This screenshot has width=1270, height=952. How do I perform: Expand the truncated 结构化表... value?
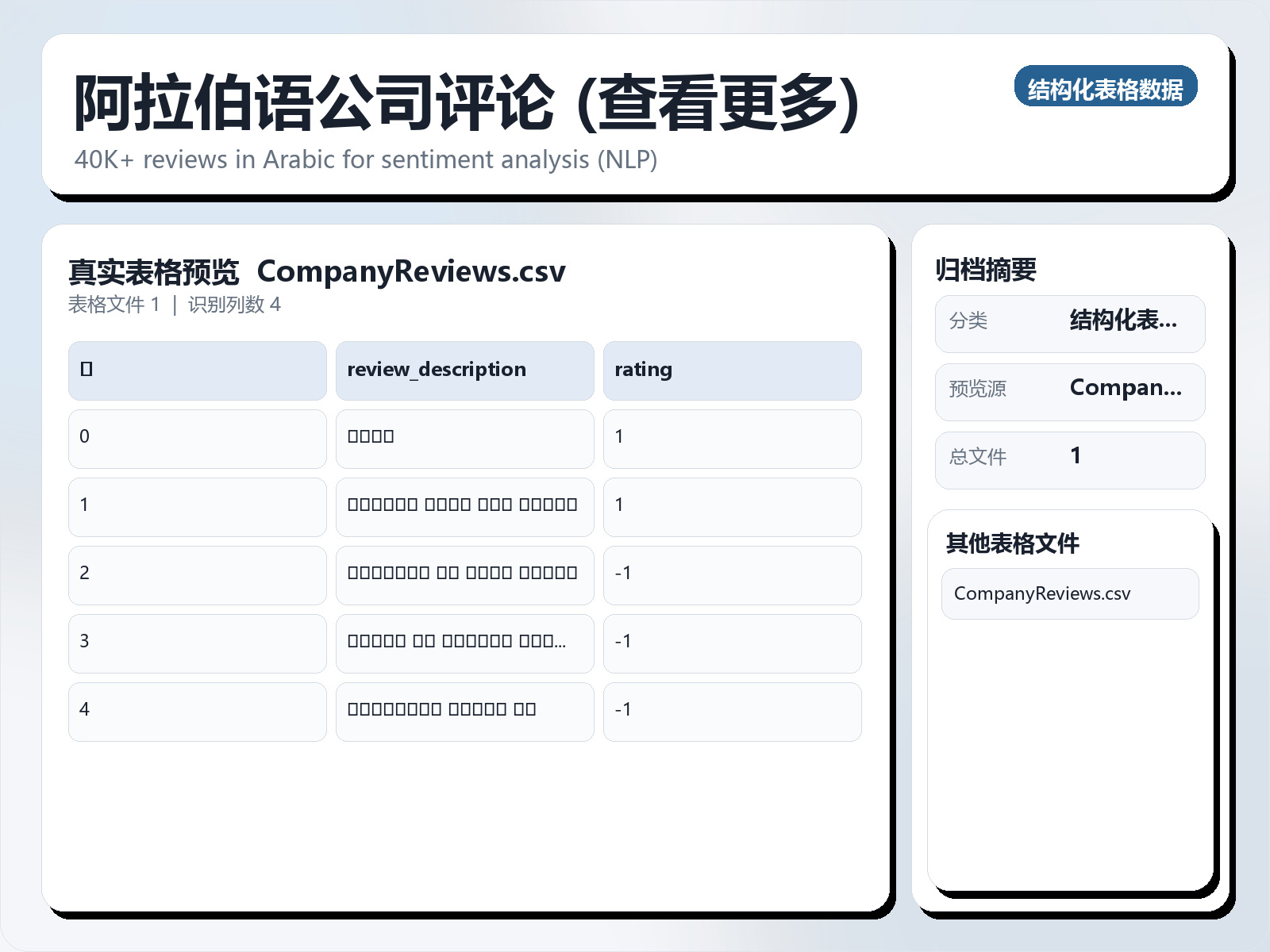tap(1124, 322)
